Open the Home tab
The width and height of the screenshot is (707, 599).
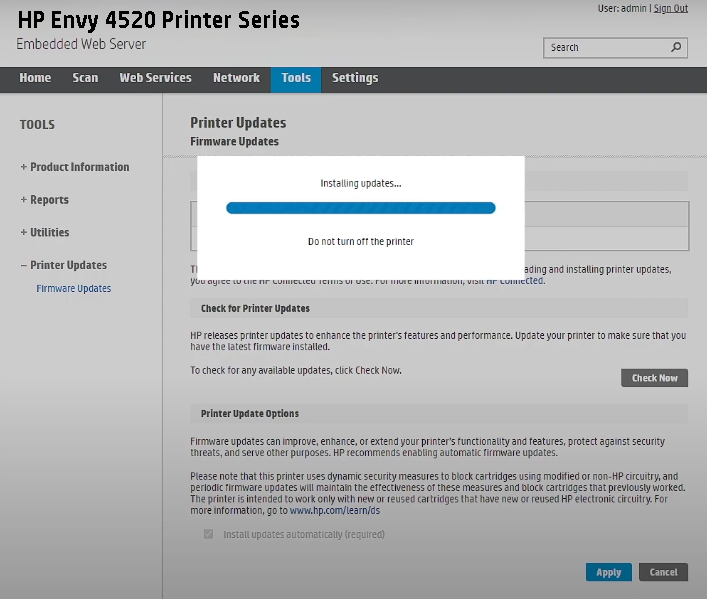tap(35, 78)
